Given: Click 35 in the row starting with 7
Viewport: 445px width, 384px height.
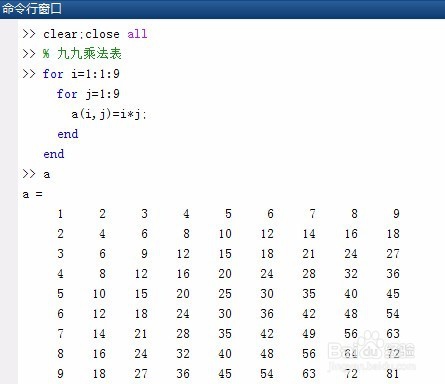Looking at the screenshot, I should click(225, 334).
